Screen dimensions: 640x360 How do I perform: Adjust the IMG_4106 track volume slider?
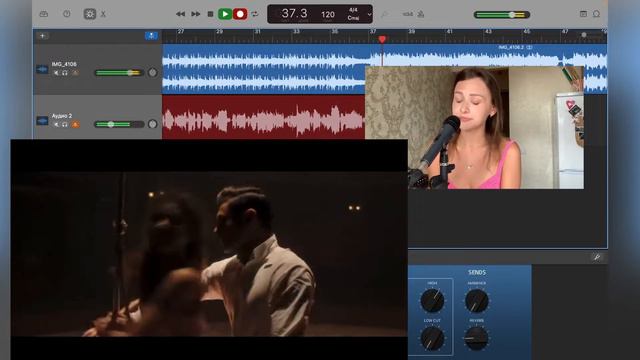tap(119, 73)
